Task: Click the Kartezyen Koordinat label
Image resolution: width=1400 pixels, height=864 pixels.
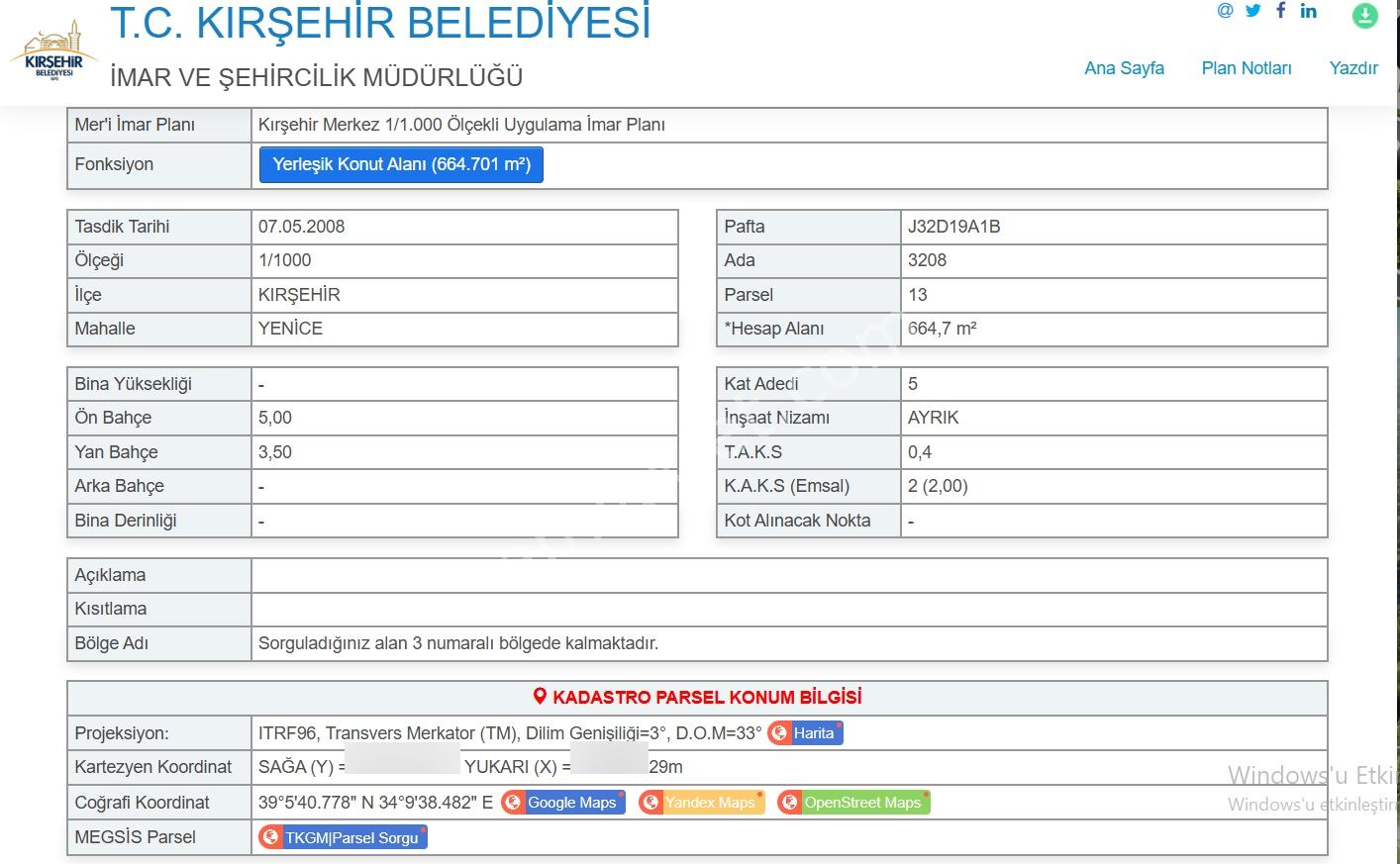Action: tap(153, 767)
